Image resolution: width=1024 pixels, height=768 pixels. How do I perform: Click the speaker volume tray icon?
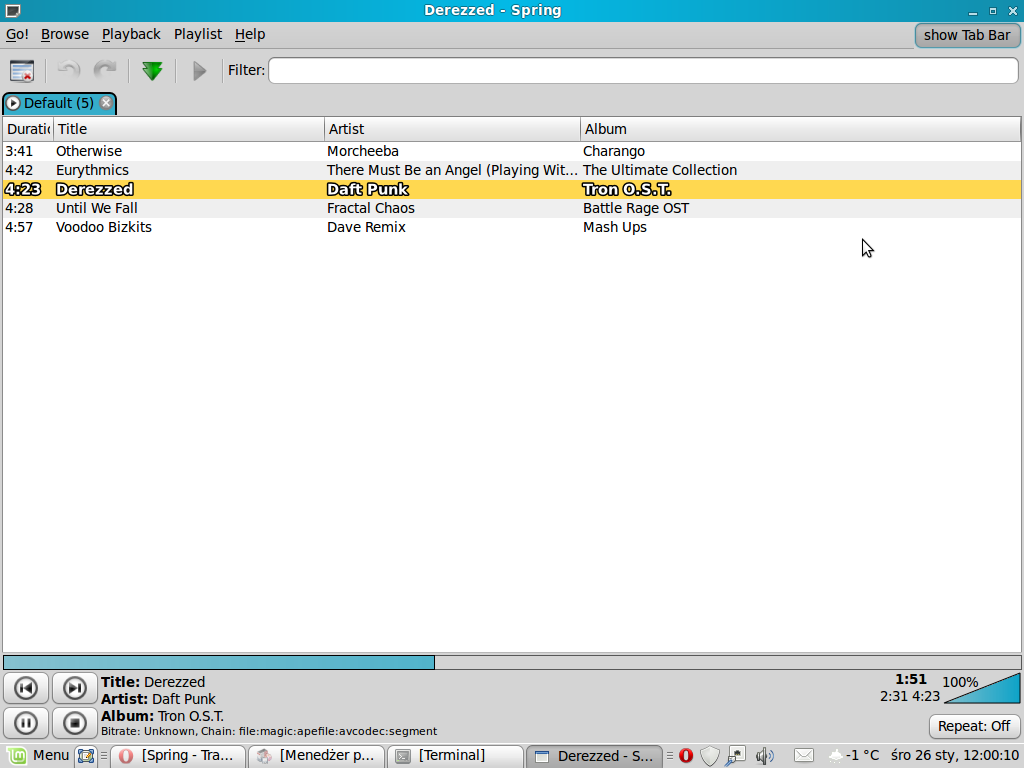(764, 756)
